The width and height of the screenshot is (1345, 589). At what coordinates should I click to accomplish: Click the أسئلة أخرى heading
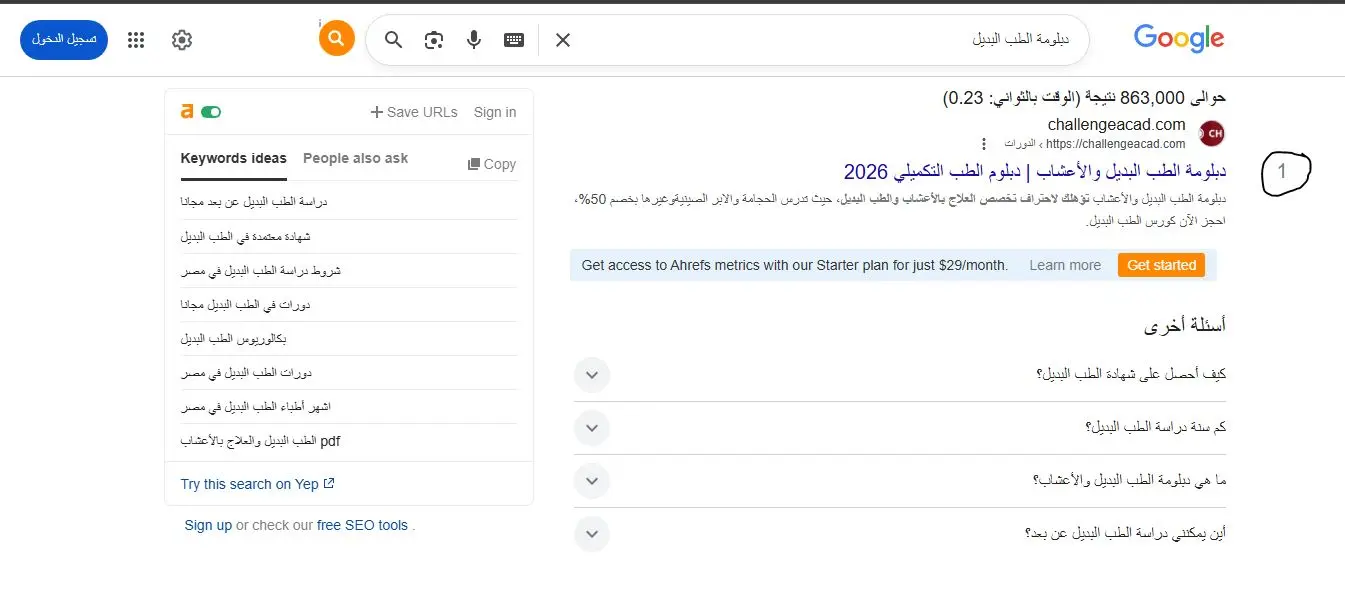[1185, 326]
